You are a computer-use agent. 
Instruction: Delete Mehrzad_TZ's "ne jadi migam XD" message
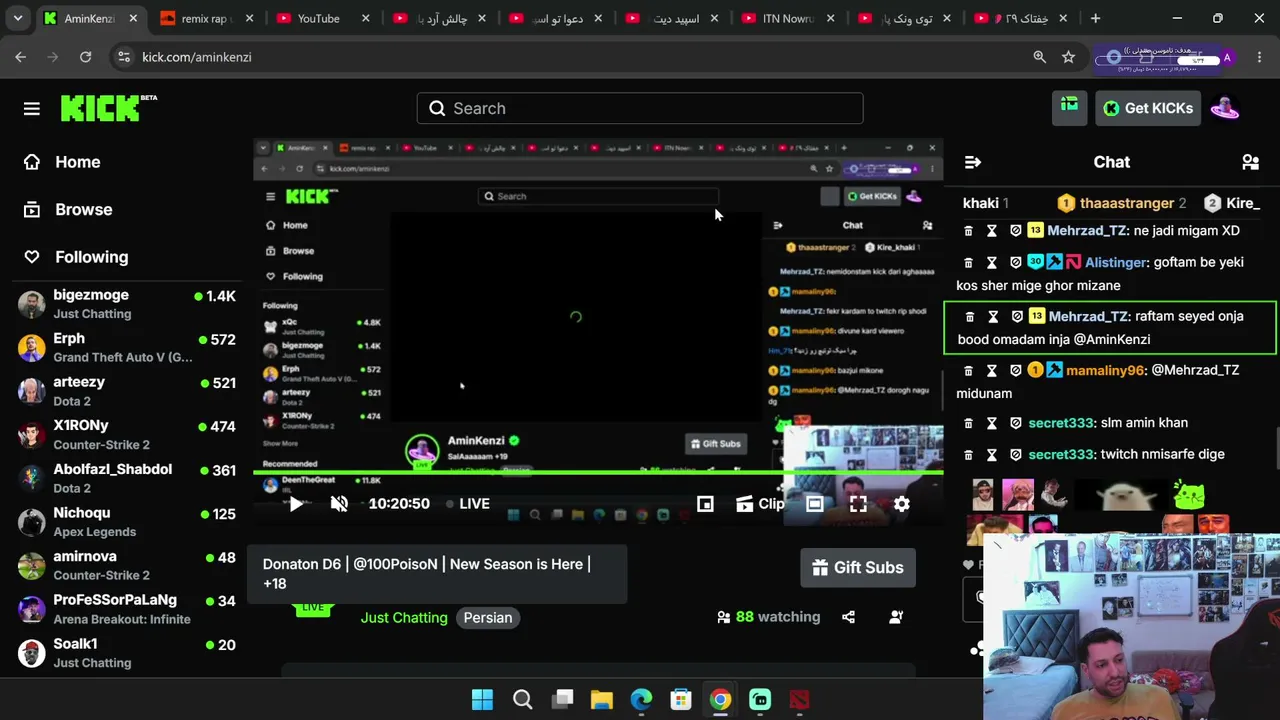coord(968,231)
